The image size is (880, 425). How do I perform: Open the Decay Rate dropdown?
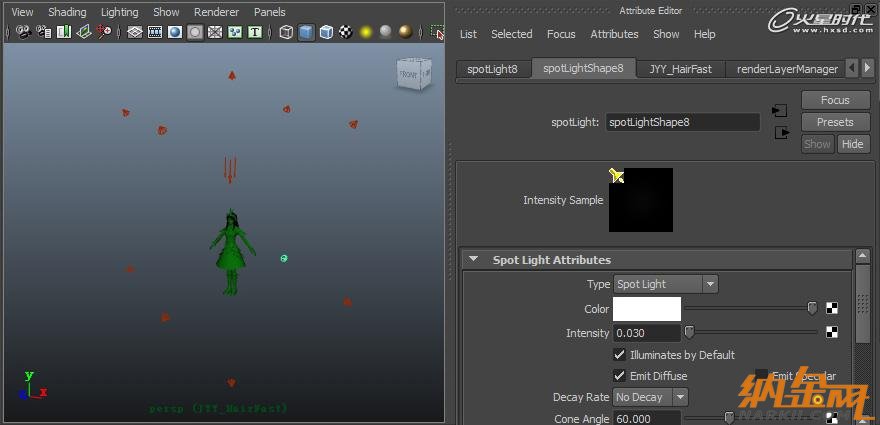(x=650, y=397)
